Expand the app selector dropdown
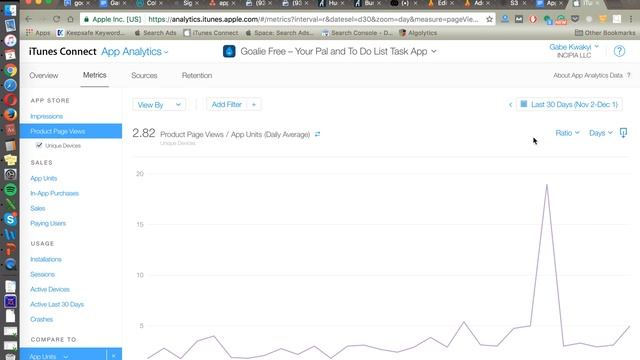640x360 pixels. click(433, 51)
